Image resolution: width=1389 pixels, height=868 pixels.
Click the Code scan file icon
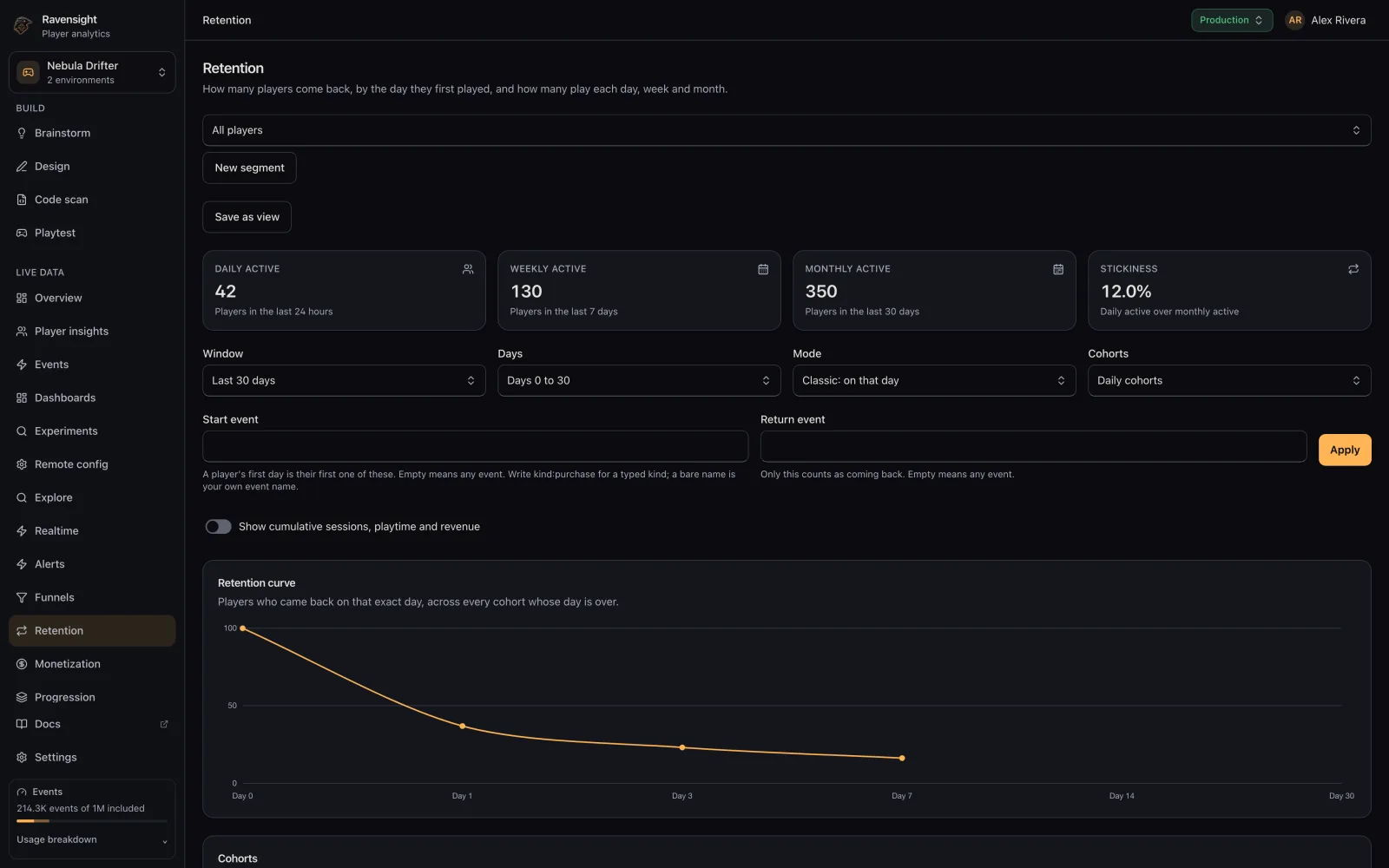coord(22,200)
